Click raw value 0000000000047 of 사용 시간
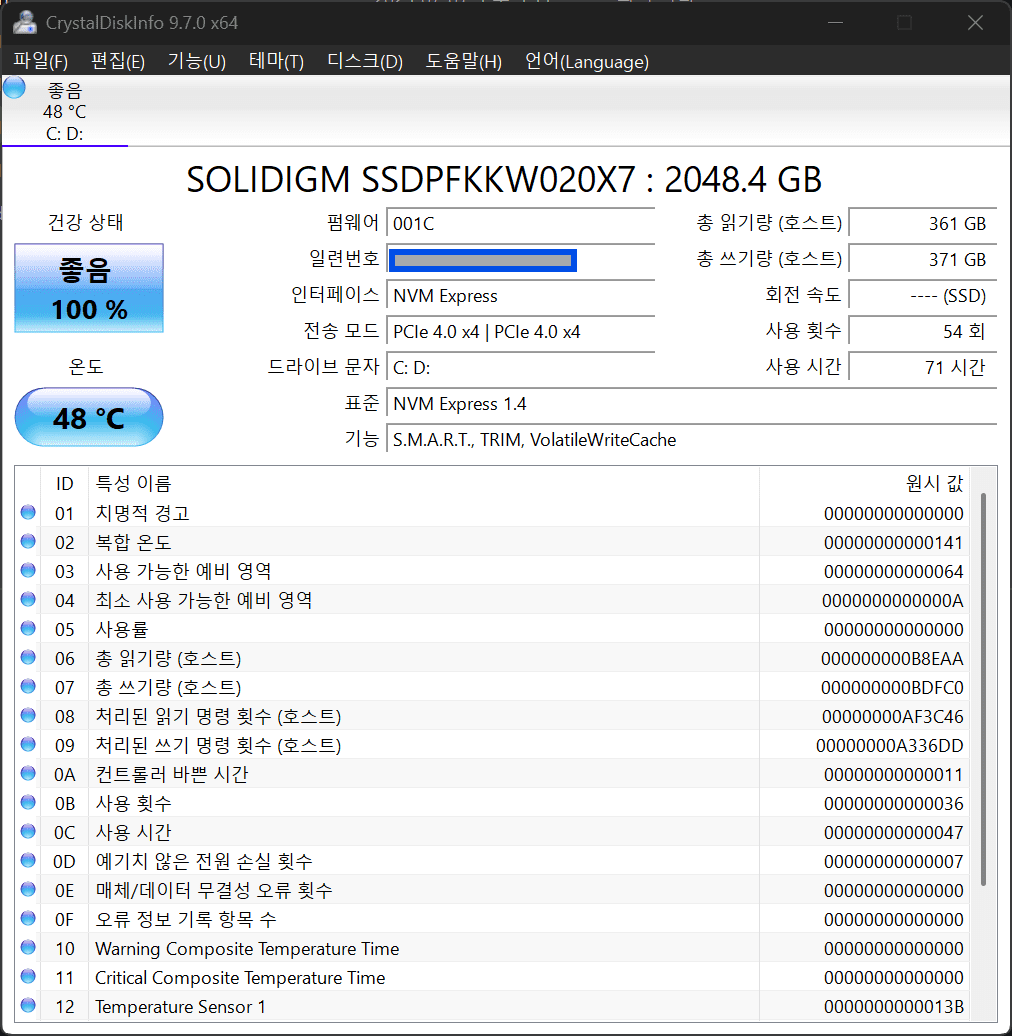The width and height of the screenshot is (1012, 1036). coord(893,832)
